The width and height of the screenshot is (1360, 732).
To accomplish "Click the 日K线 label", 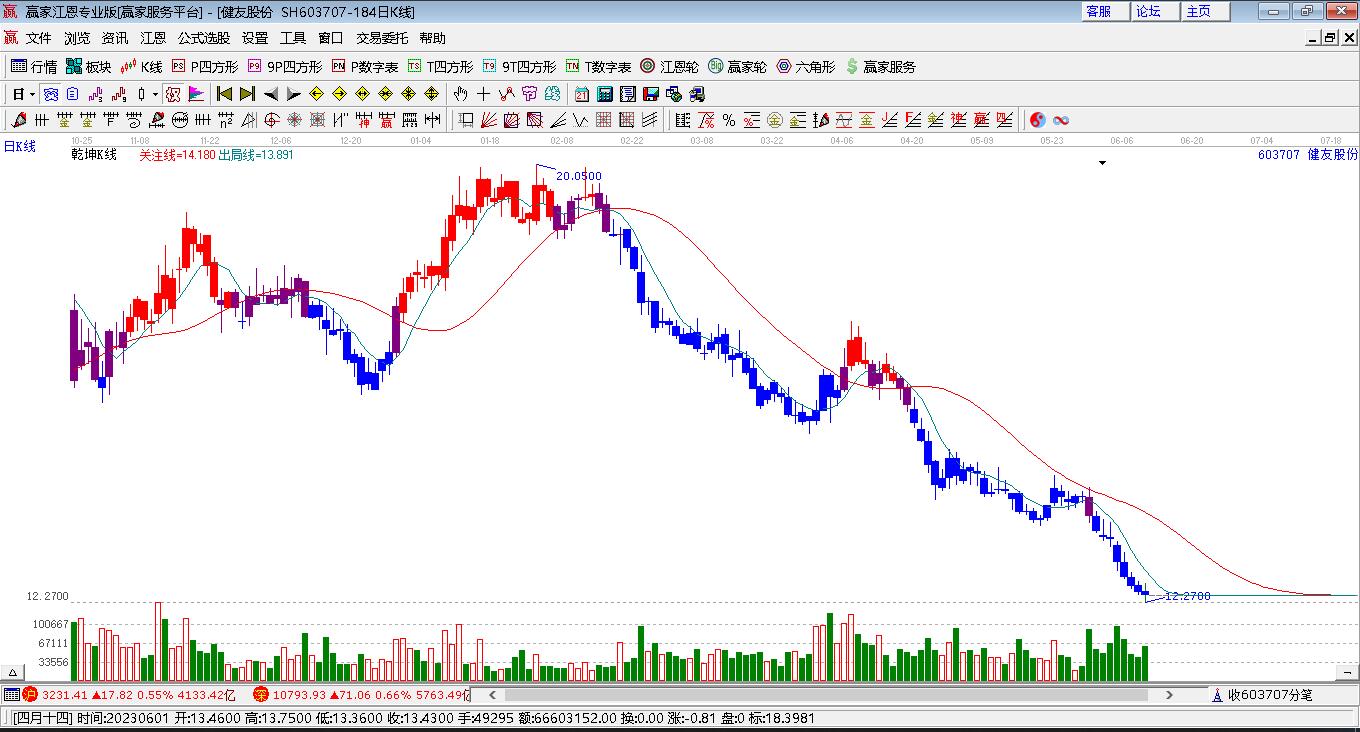I will pyautogui.click(x=20, y=147).
